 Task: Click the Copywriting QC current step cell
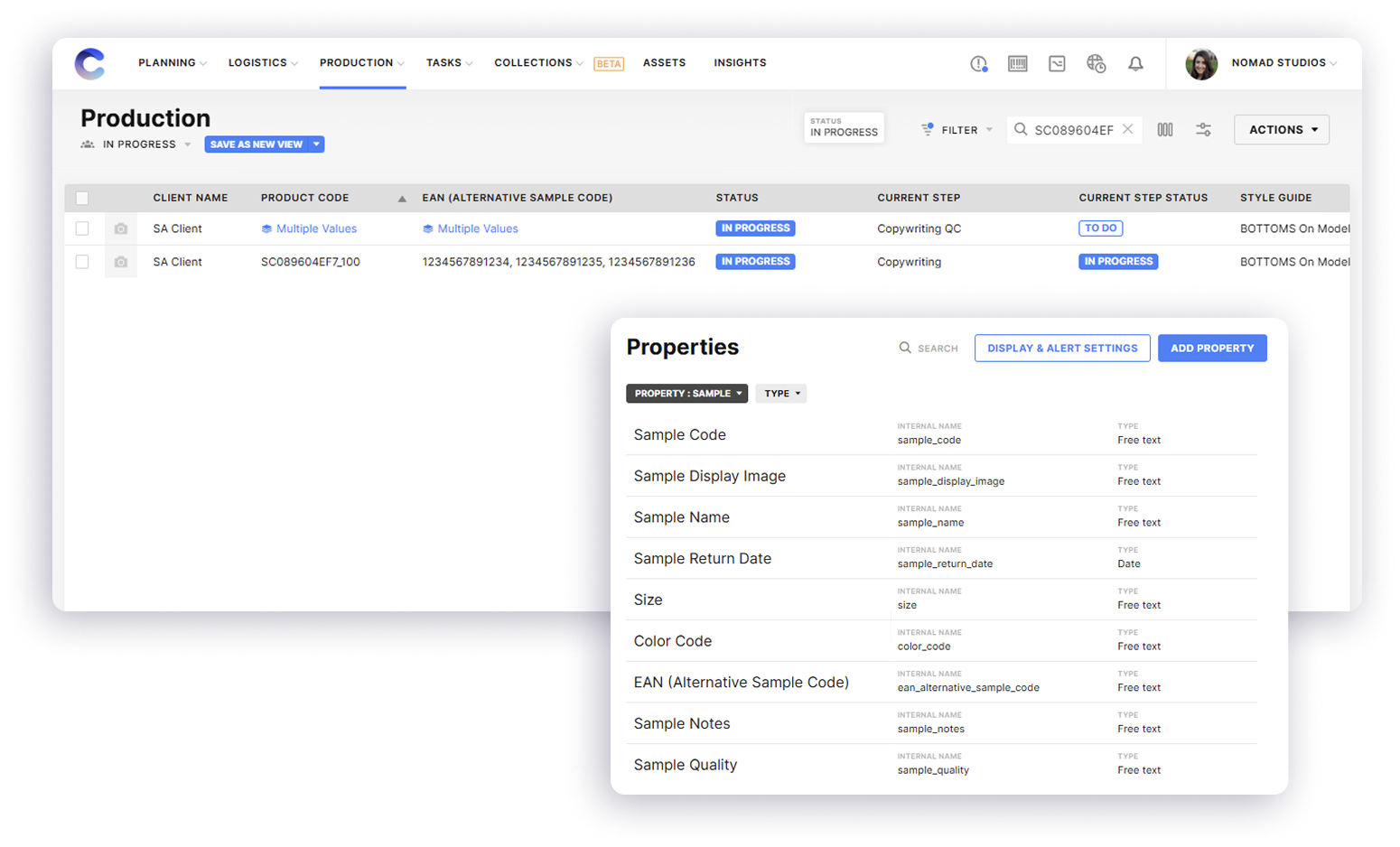(919, 229)
